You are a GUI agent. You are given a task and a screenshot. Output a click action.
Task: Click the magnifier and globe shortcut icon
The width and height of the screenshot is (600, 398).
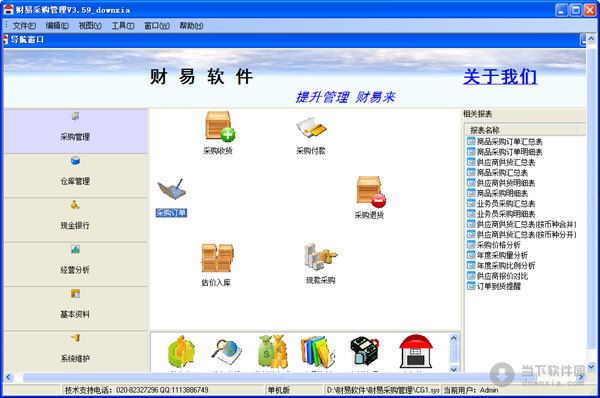click(227, 352)
